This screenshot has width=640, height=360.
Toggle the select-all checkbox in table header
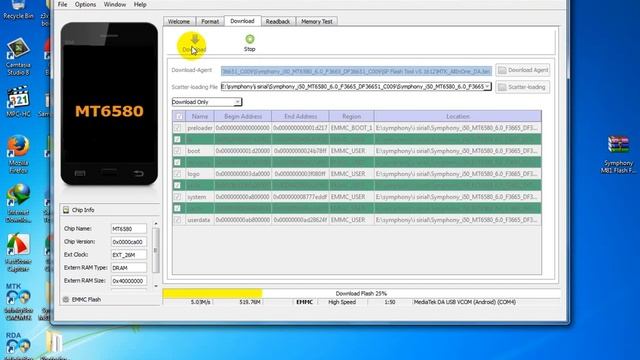(x=179, y=116)
